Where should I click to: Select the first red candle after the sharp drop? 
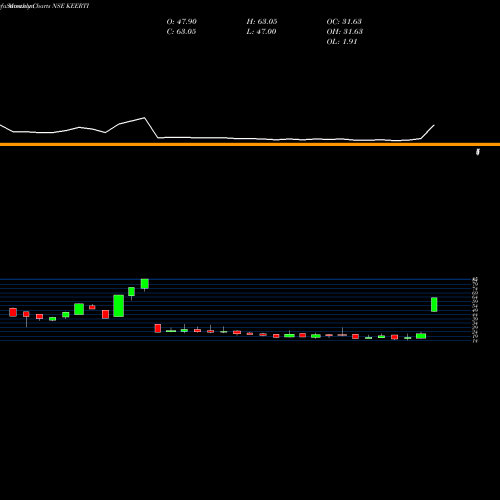(x=158, y=328)
